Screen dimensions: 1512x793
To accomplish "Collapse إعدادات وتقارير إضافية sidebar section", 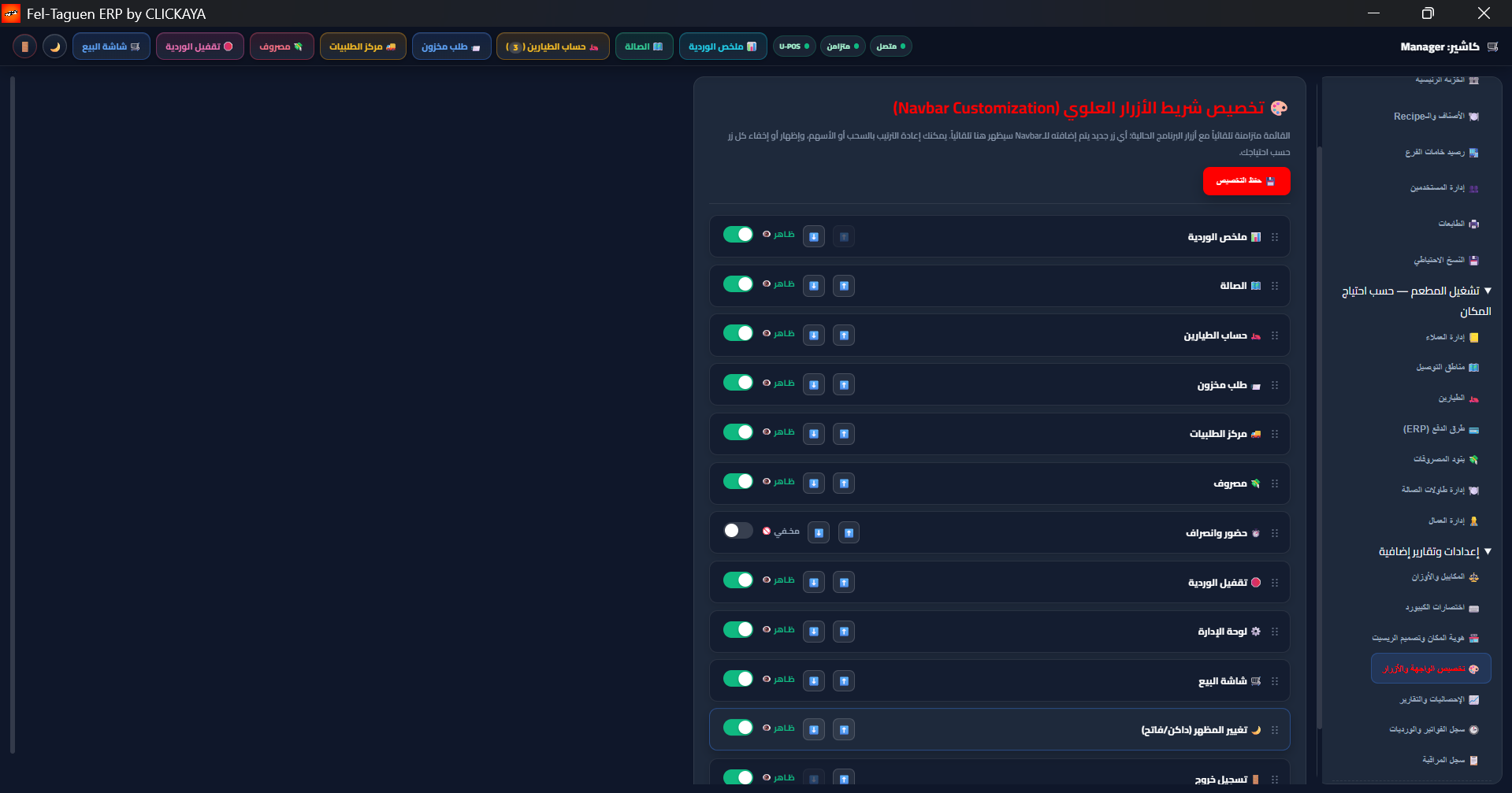I will [1435, 551].
